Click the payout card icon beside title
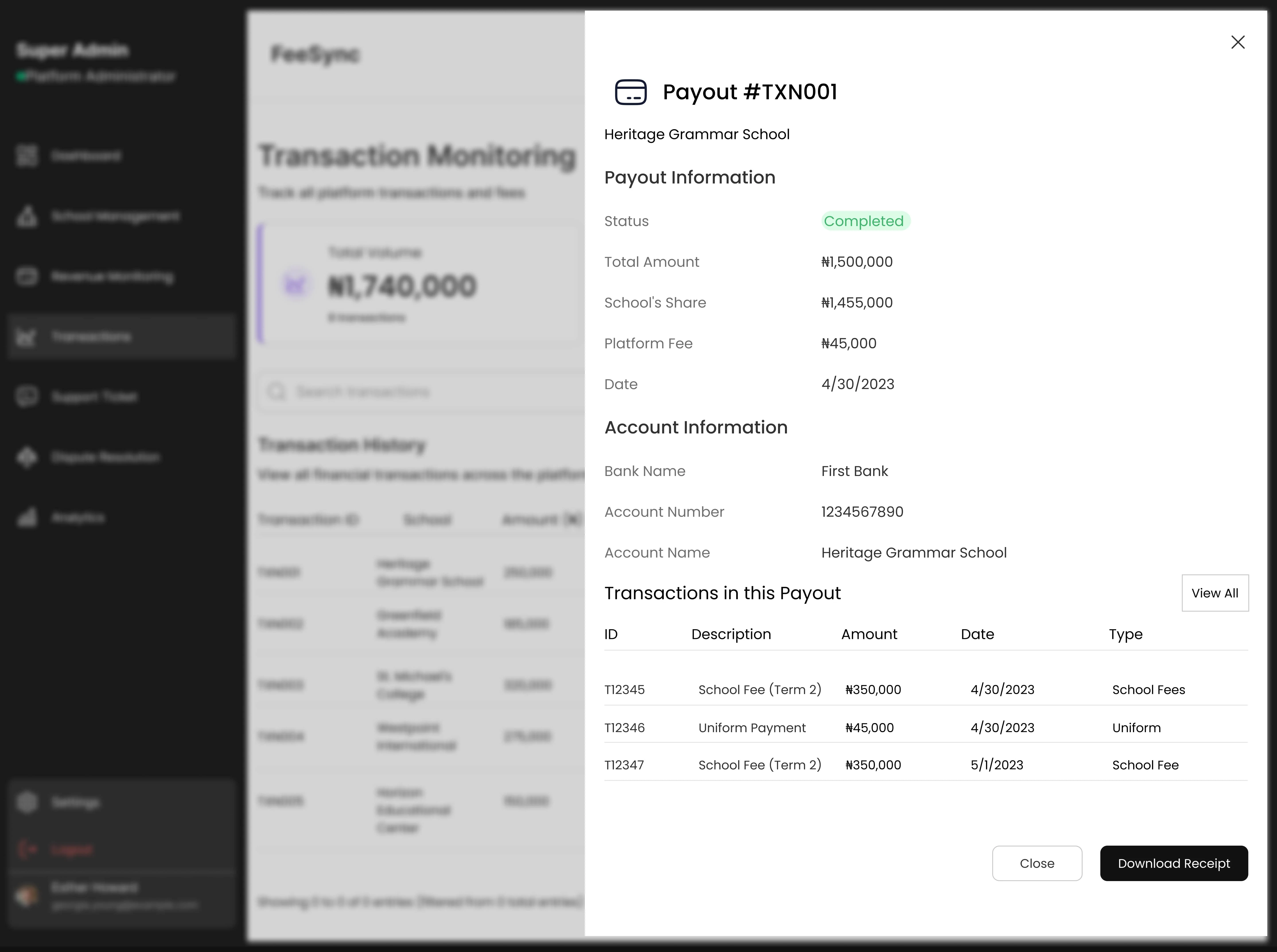 pyautogui.click(x=631, y=92)
